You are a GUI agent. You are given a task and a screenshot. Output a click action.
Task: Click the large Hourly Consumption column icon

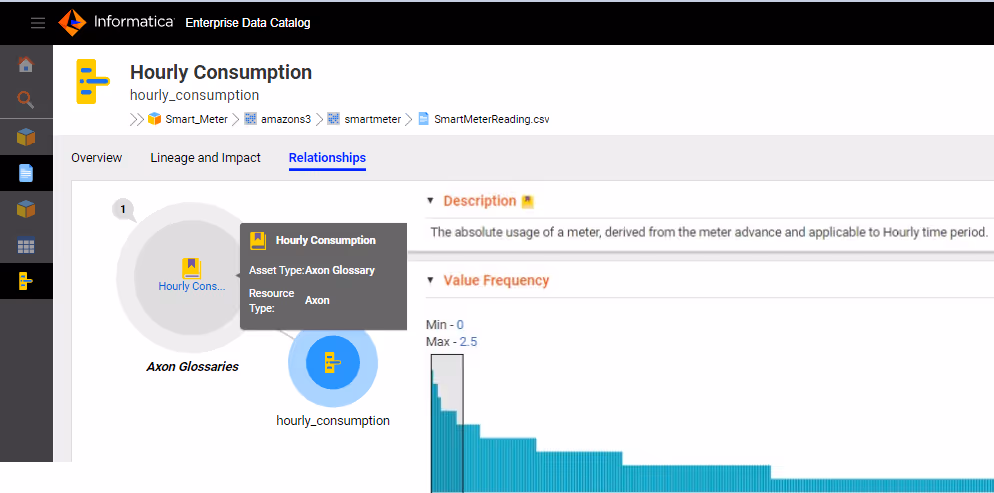tap(93, 82)
